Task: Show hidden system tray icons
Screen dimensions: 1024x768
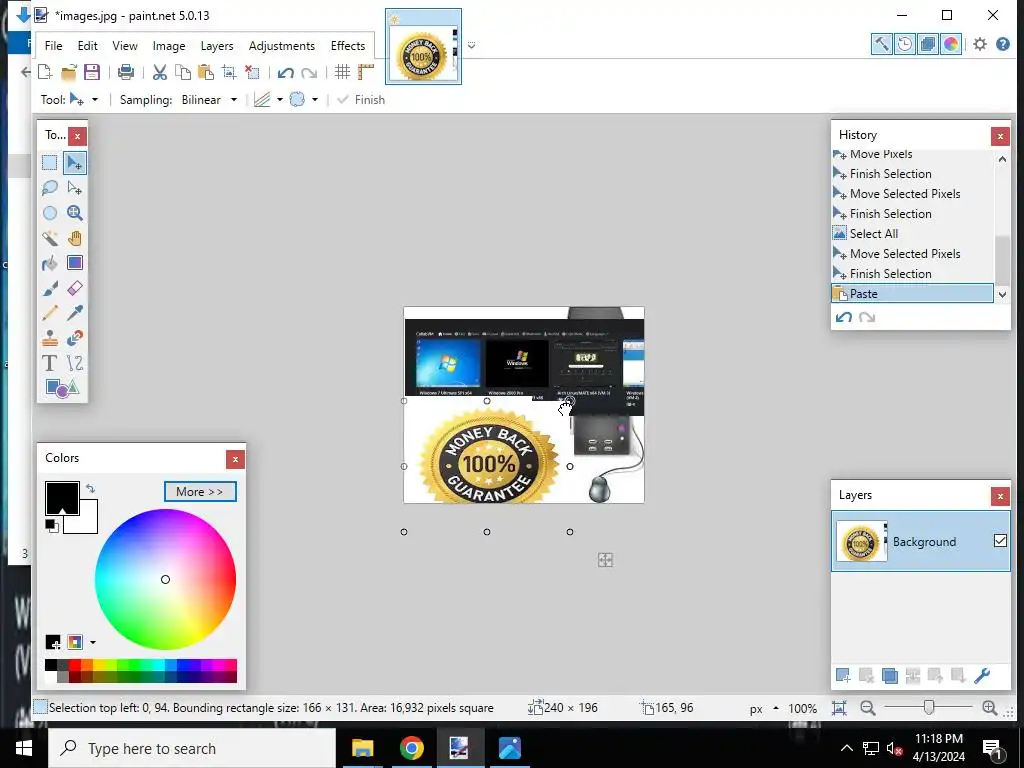Action: coord(846,748)
